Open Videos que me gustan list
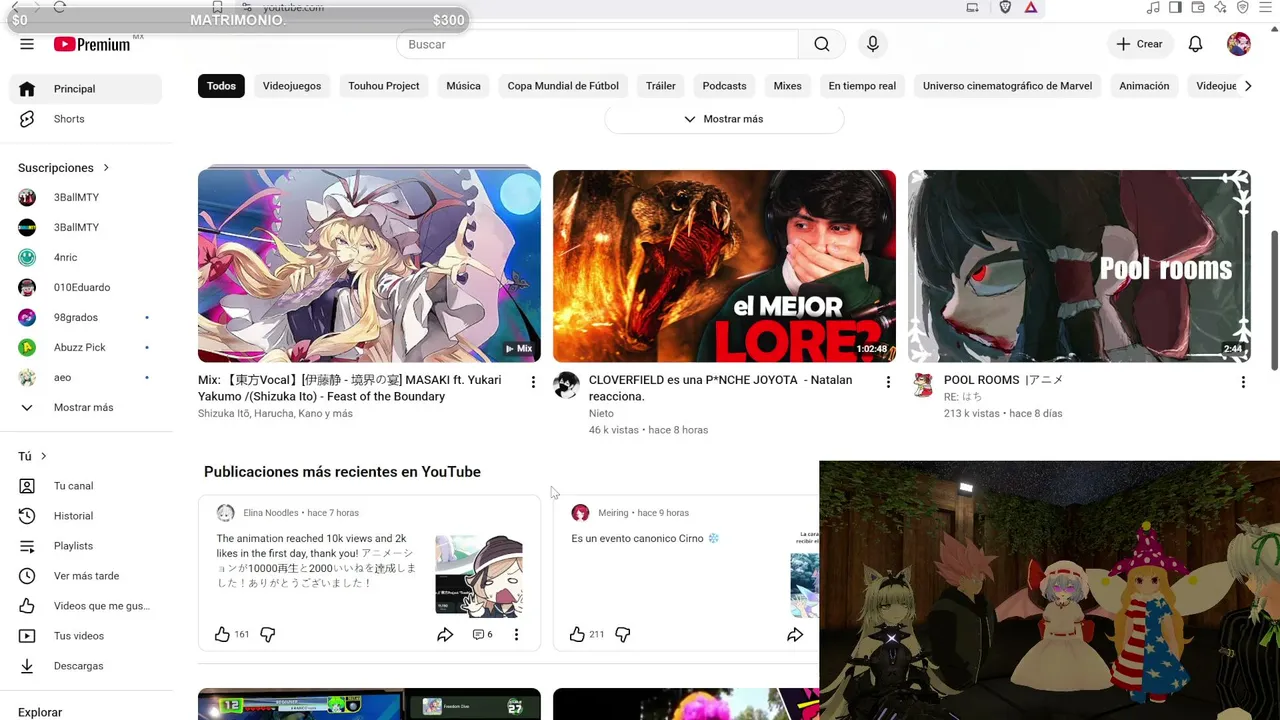The width and height of the screenshot is (1280, 720). [86, 606]
